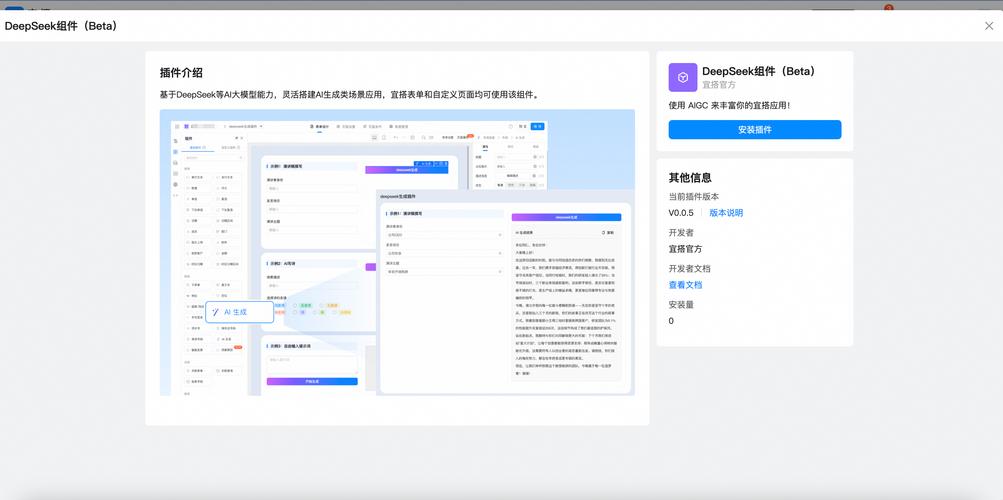The image size is (1003, 500).
Task: Open the 版本说明 link
Action: click(x=726, y=213)
